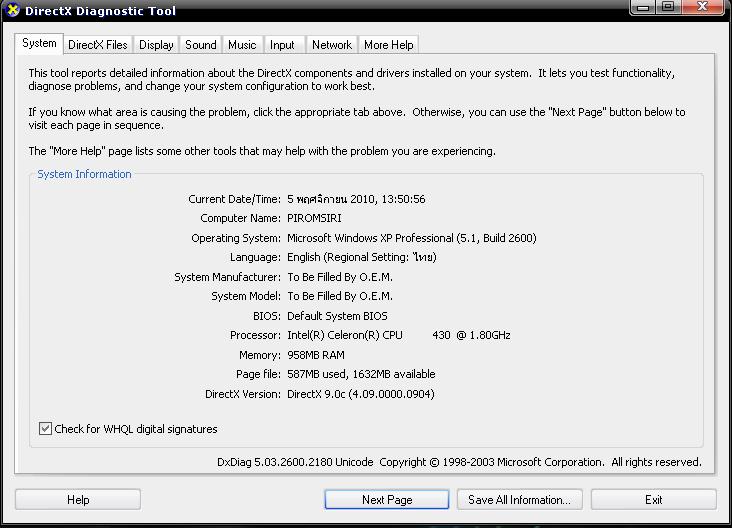Open the Display tab
732x528 pixels.
[x=156, y=45]
